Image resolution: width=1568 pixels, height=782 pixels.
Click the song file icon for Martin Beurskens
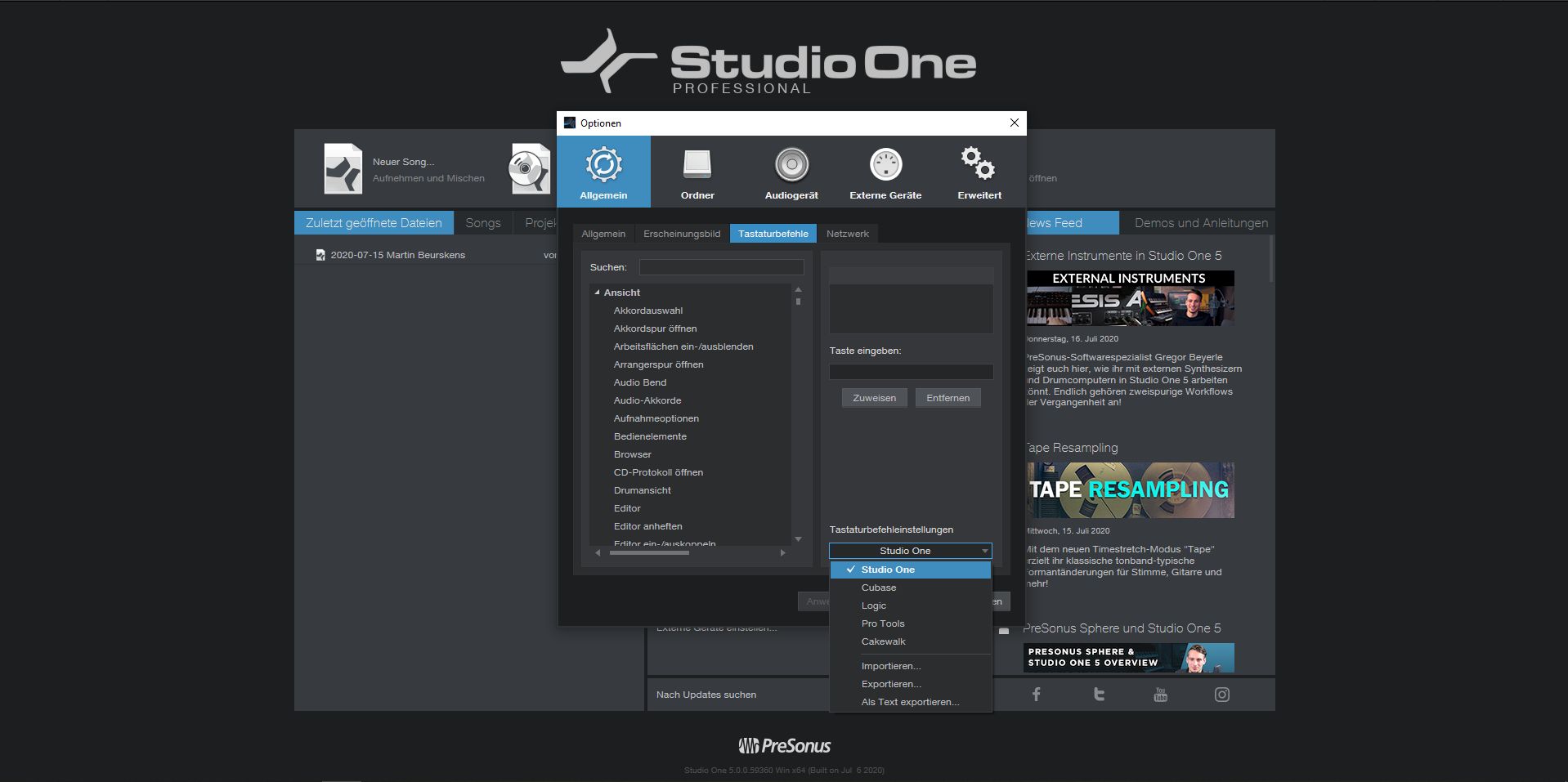click(x=320, y=255)
